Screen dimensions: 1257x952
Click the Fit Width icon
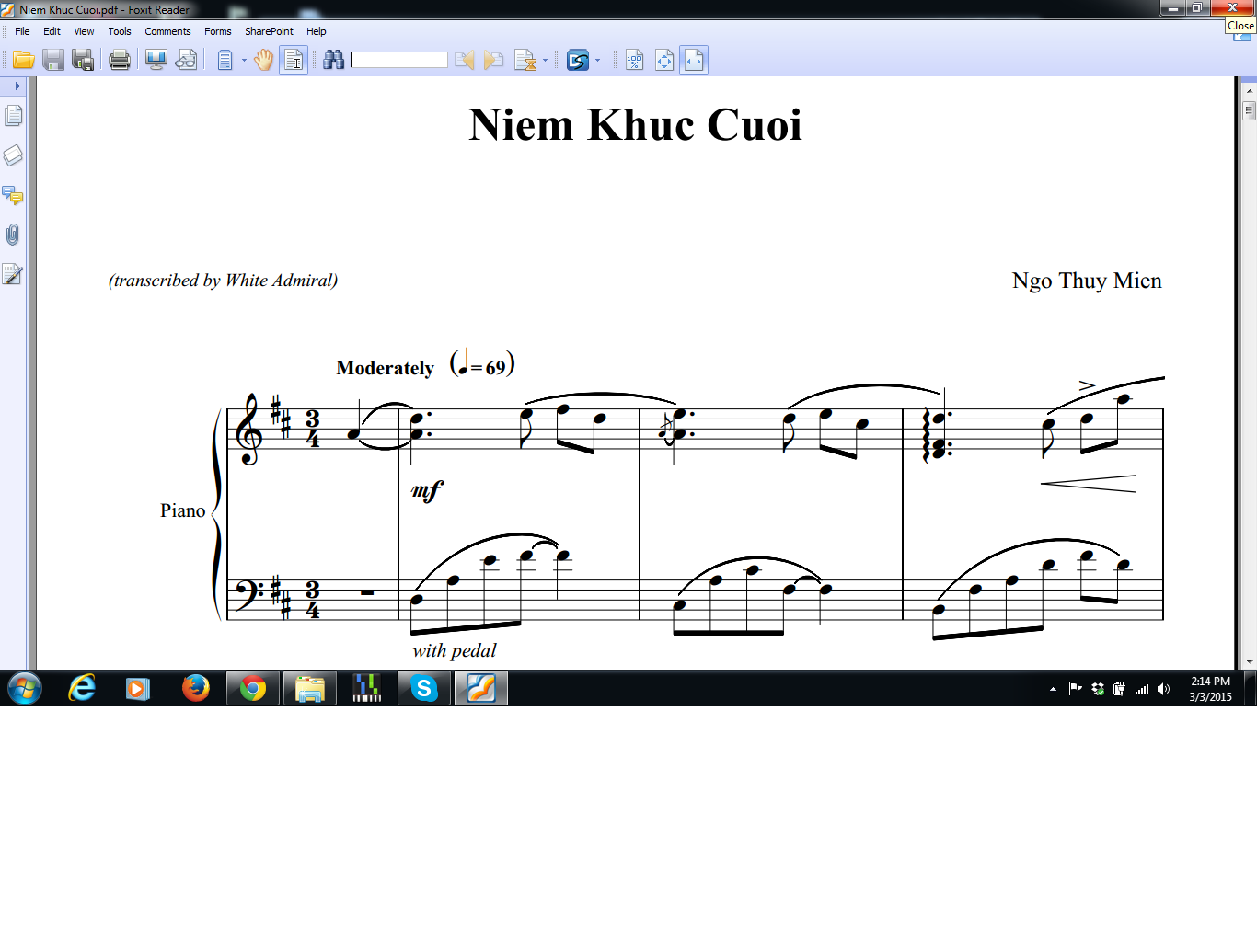tap(694, 61)
